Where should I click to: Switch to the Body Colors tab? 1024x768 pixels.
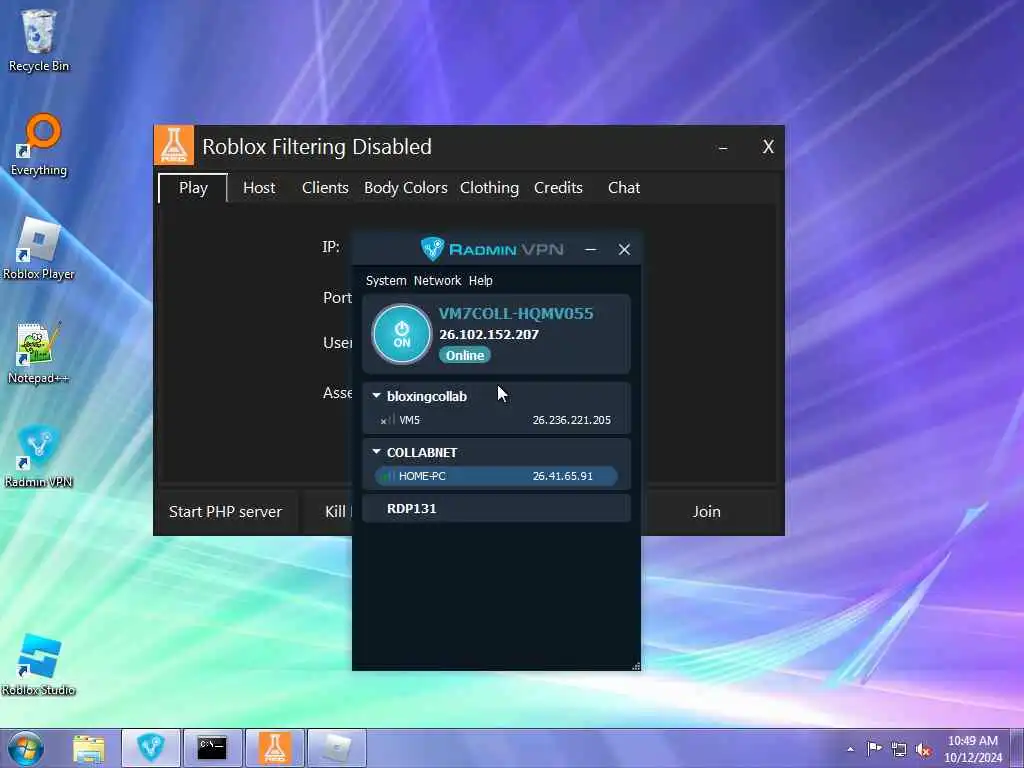coord(406,188)
